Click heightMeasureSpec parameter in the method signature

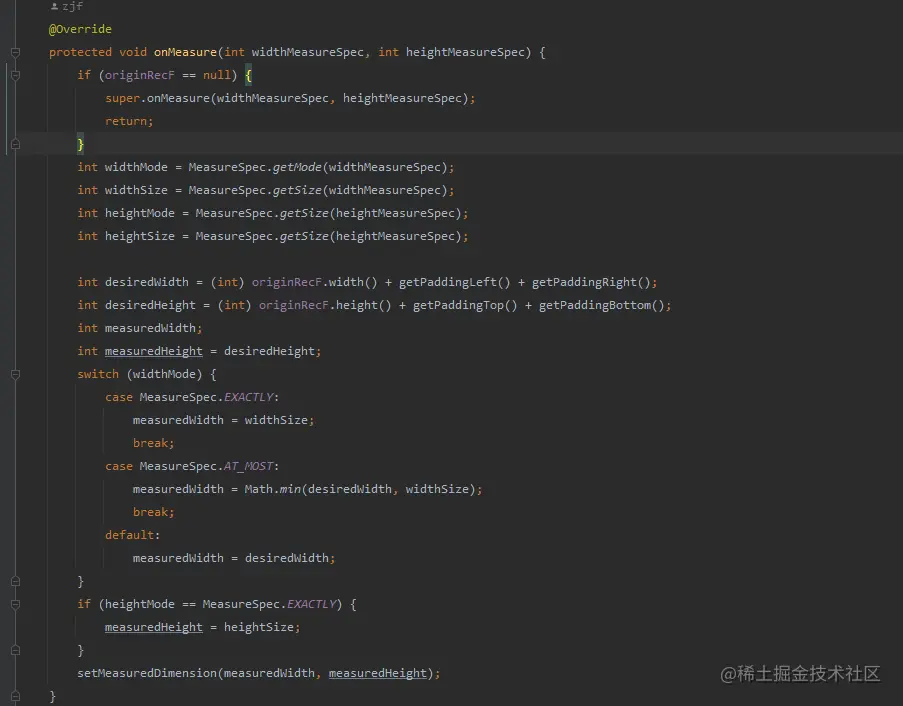click(x=465, y=52)
